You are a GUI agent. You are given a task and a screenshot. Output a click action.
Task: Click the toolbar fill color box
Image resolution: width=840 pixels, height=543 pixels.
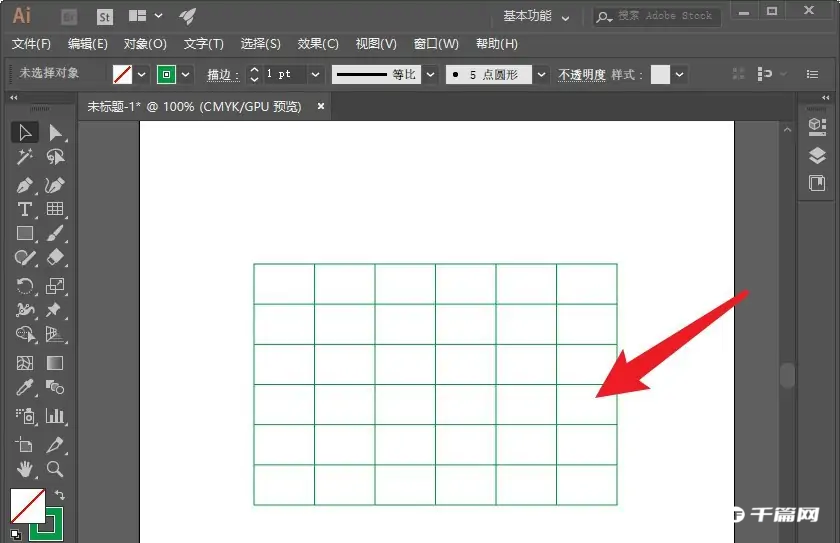(27, 506)
